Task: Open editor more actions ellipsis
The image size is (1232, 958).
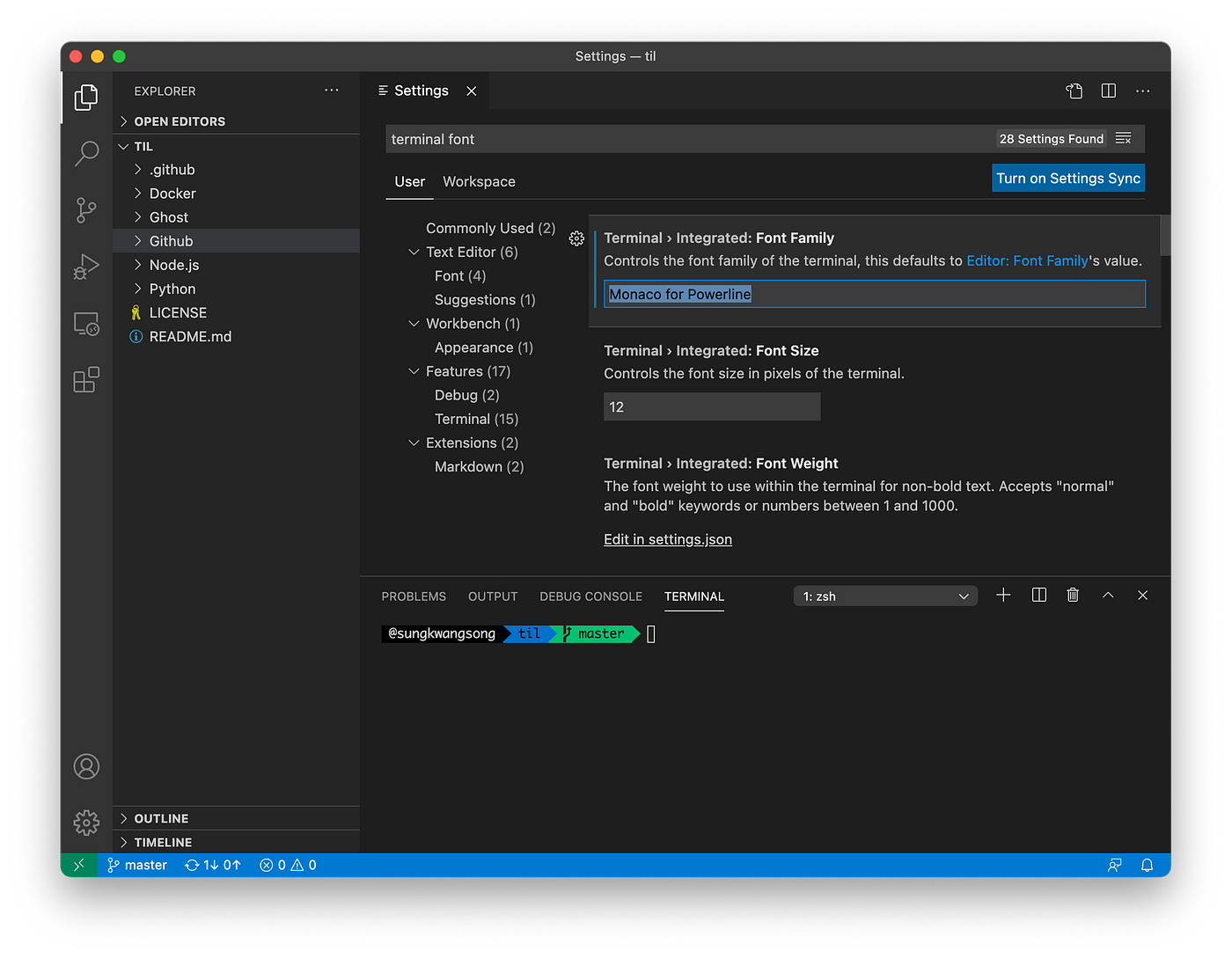Action: click(x=1143, y=91)
